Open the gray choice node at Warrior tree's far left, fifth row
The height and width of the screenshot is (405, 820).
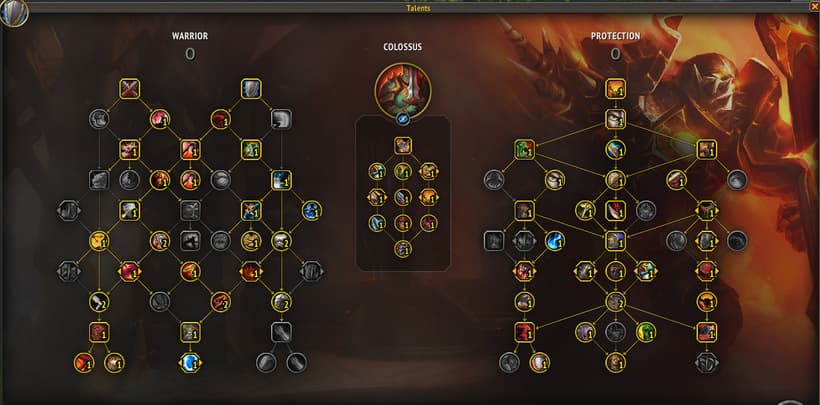pyautogui.click(x=69, y=210)
